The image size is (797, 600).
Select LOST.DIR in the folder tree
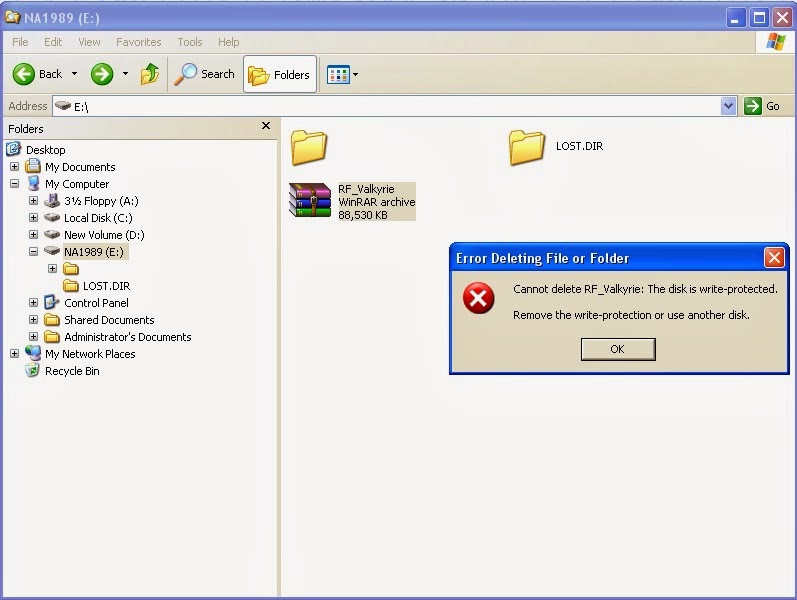(x=106, y=286)
